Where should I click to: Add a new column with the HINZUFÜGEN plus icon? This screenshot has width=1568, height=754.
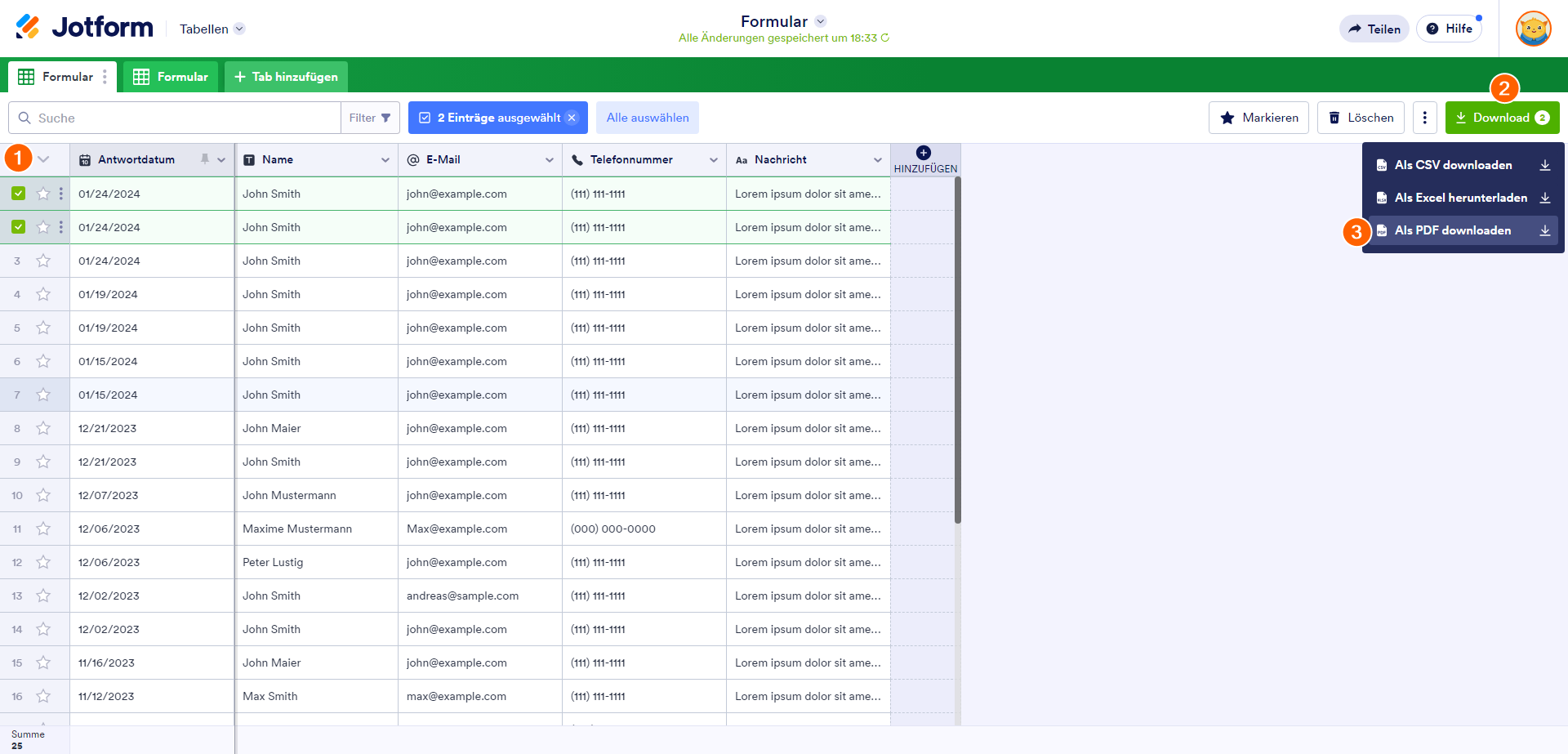[924, 153]
